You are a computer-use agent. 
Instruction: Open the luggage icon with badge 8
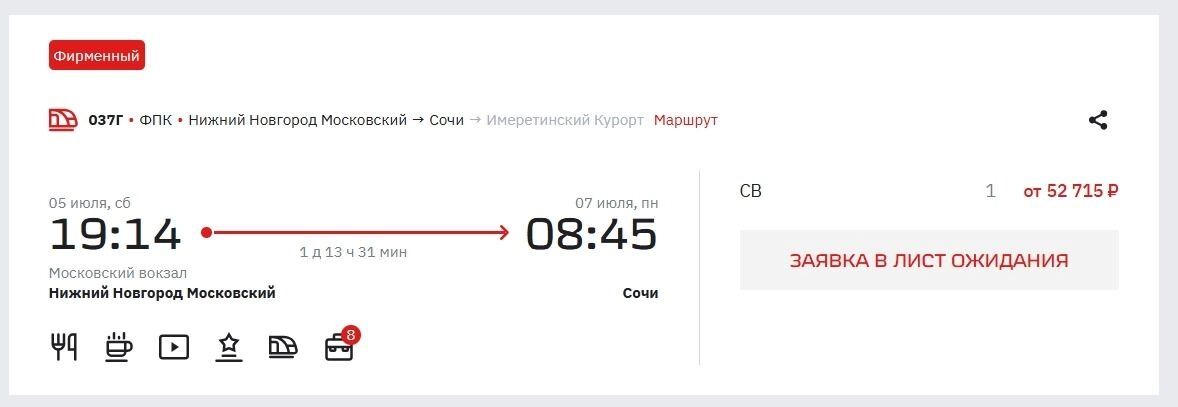click(342, 344)
